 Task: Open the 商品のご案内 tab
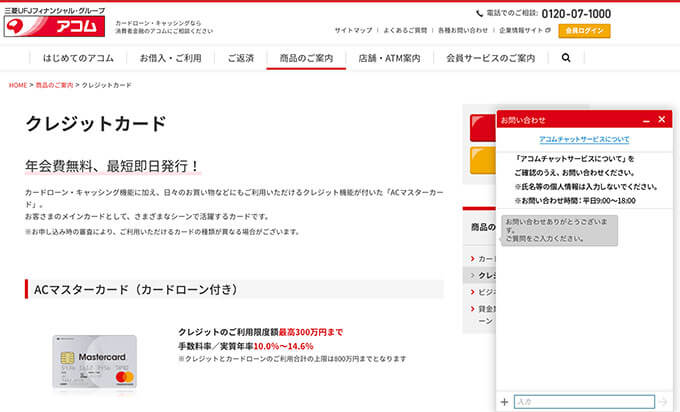306,58
